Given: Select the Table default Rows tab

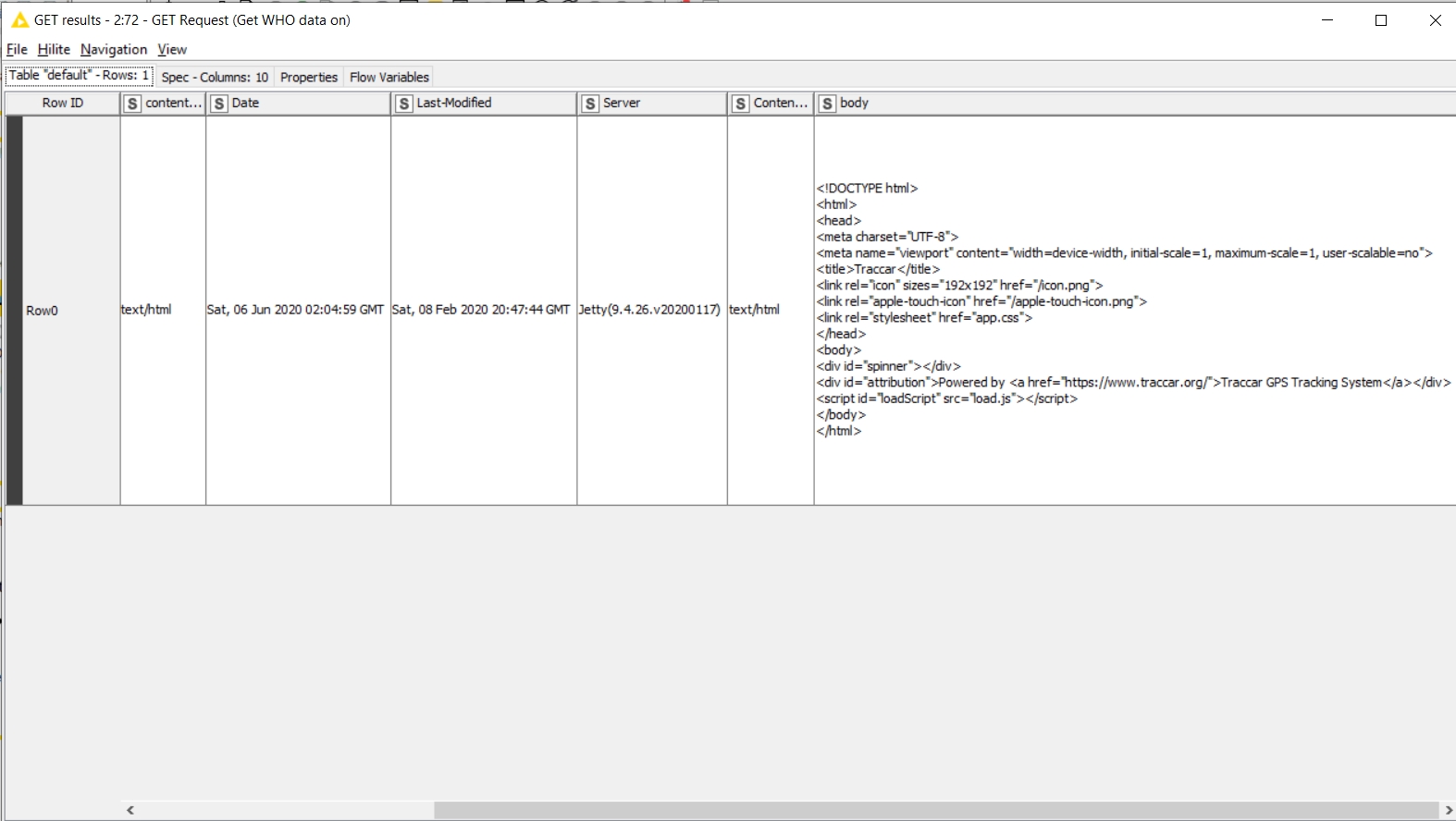Looking at the screenshot, I should pos(79,76).
